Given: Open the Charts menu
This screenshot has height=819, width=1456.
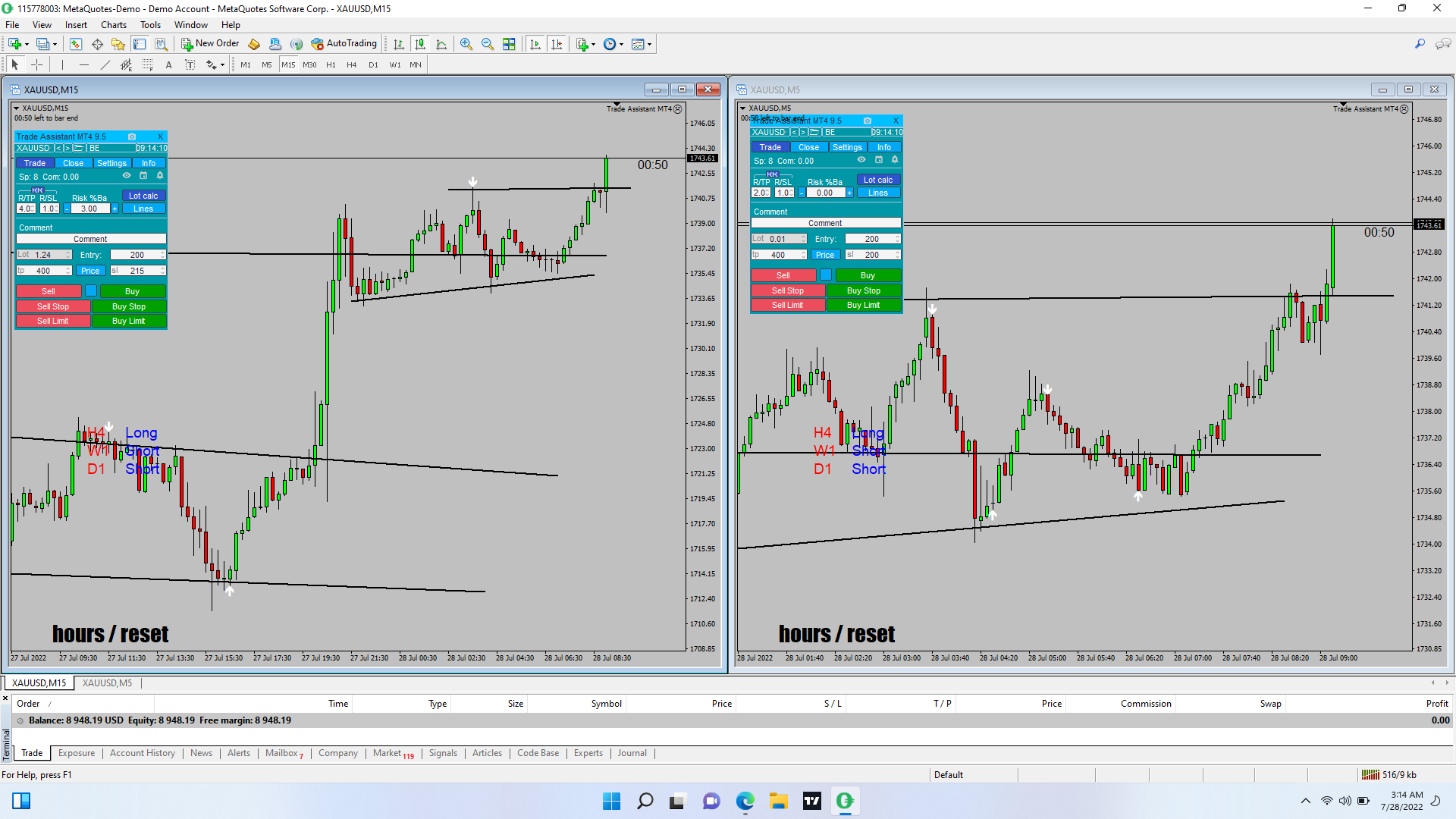Looking at the screenshot, I should click(x=113, y=25).
